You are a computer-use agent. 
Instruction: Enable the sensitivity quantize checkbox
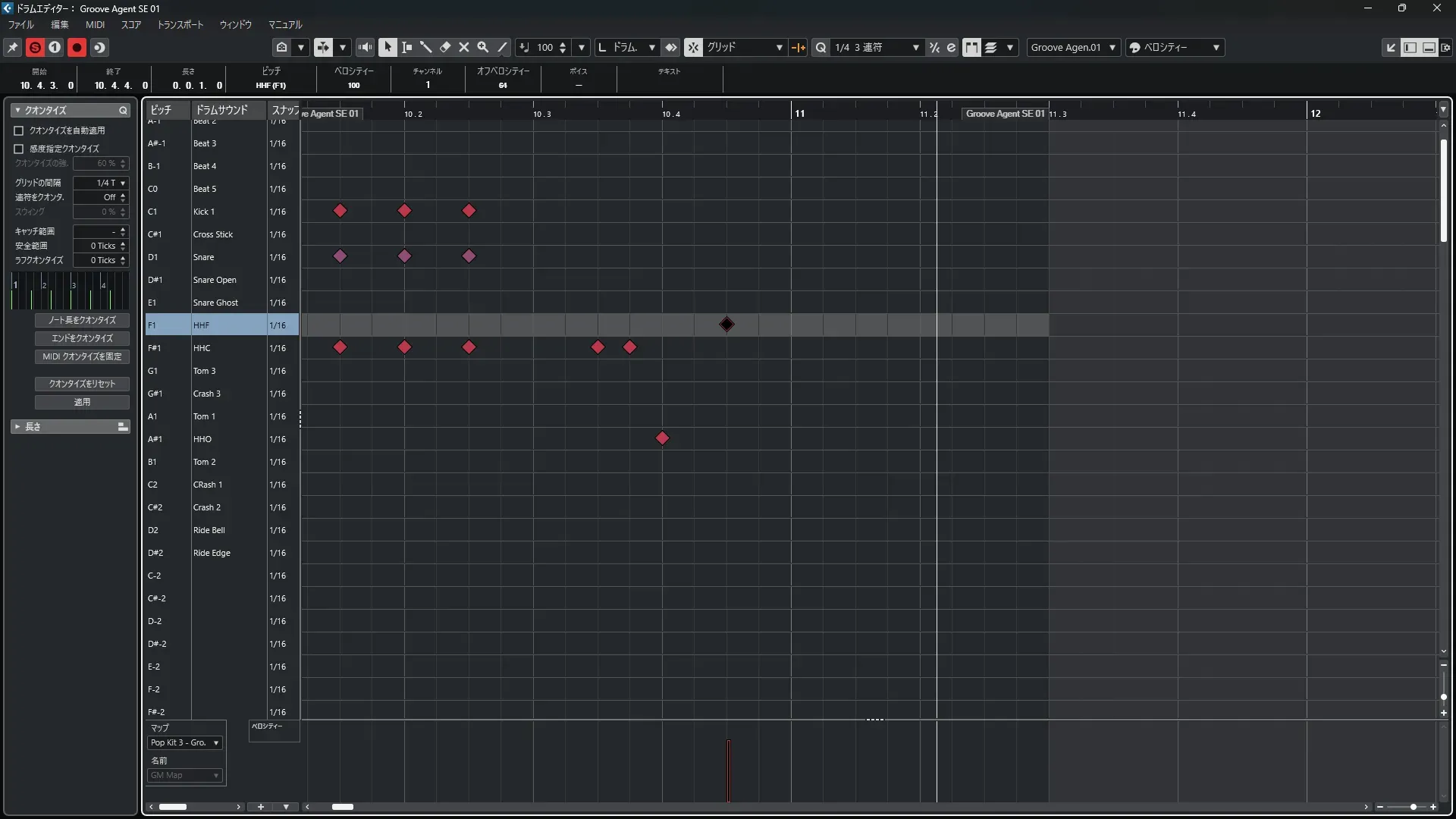pyautogui.click(x=19, y=149)
